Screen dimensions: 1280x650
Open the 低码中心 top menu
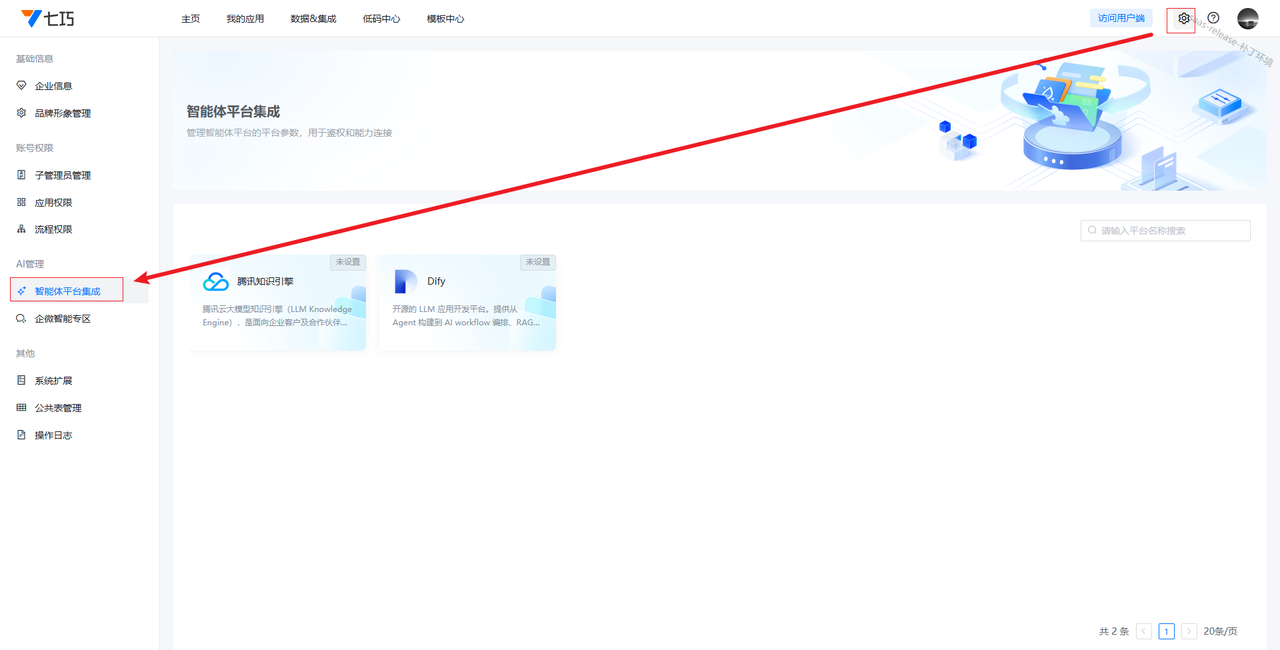tap(381, 19)
